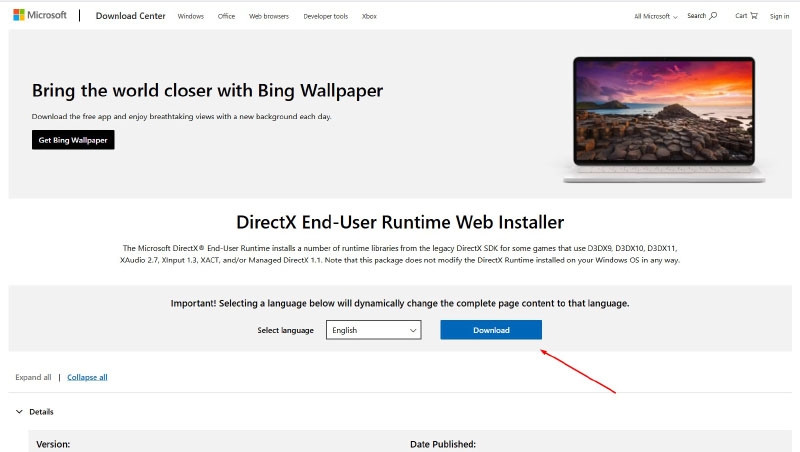The width and height of the screenshot is (800, 452).
Task: Click the blue Download button
Action: pyautogui.click(x=491, y=330)
